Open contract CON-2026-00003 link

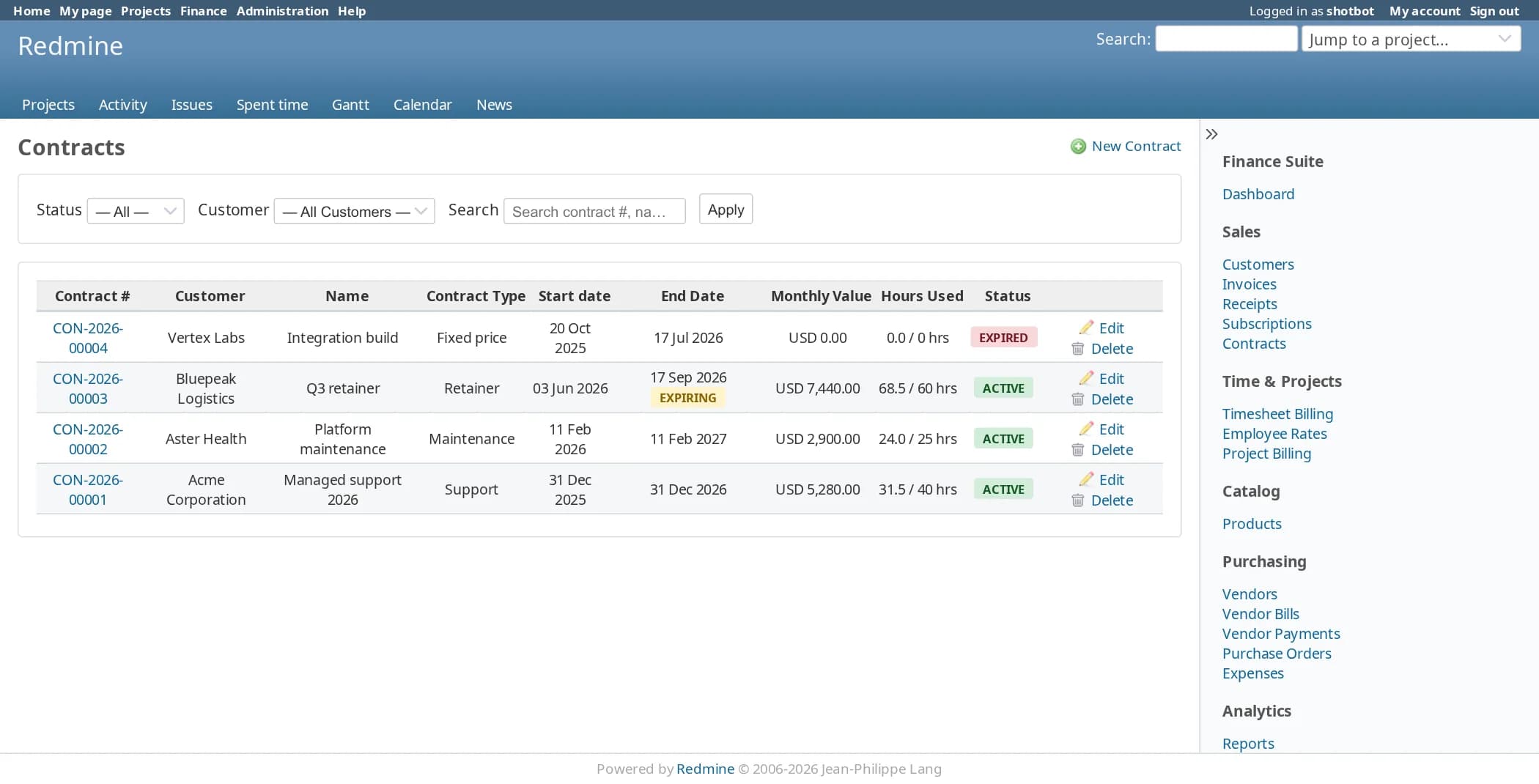(88, 388)
